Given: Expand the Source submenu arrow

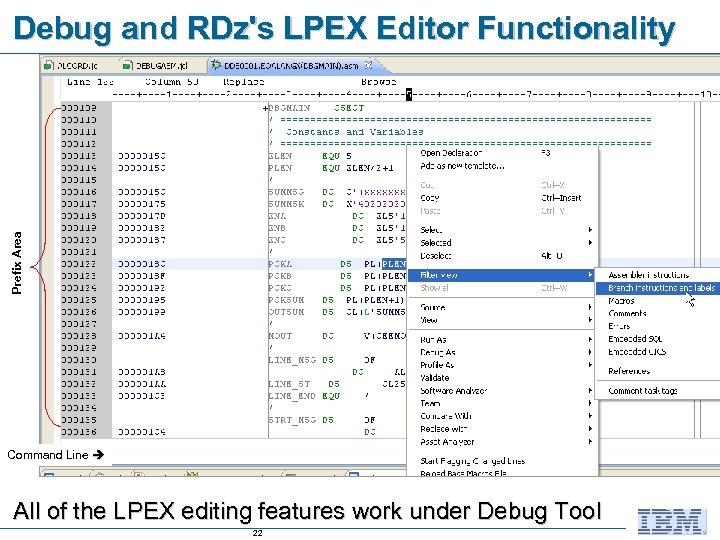Looking at the screenshot, I should tap(590, 307).
